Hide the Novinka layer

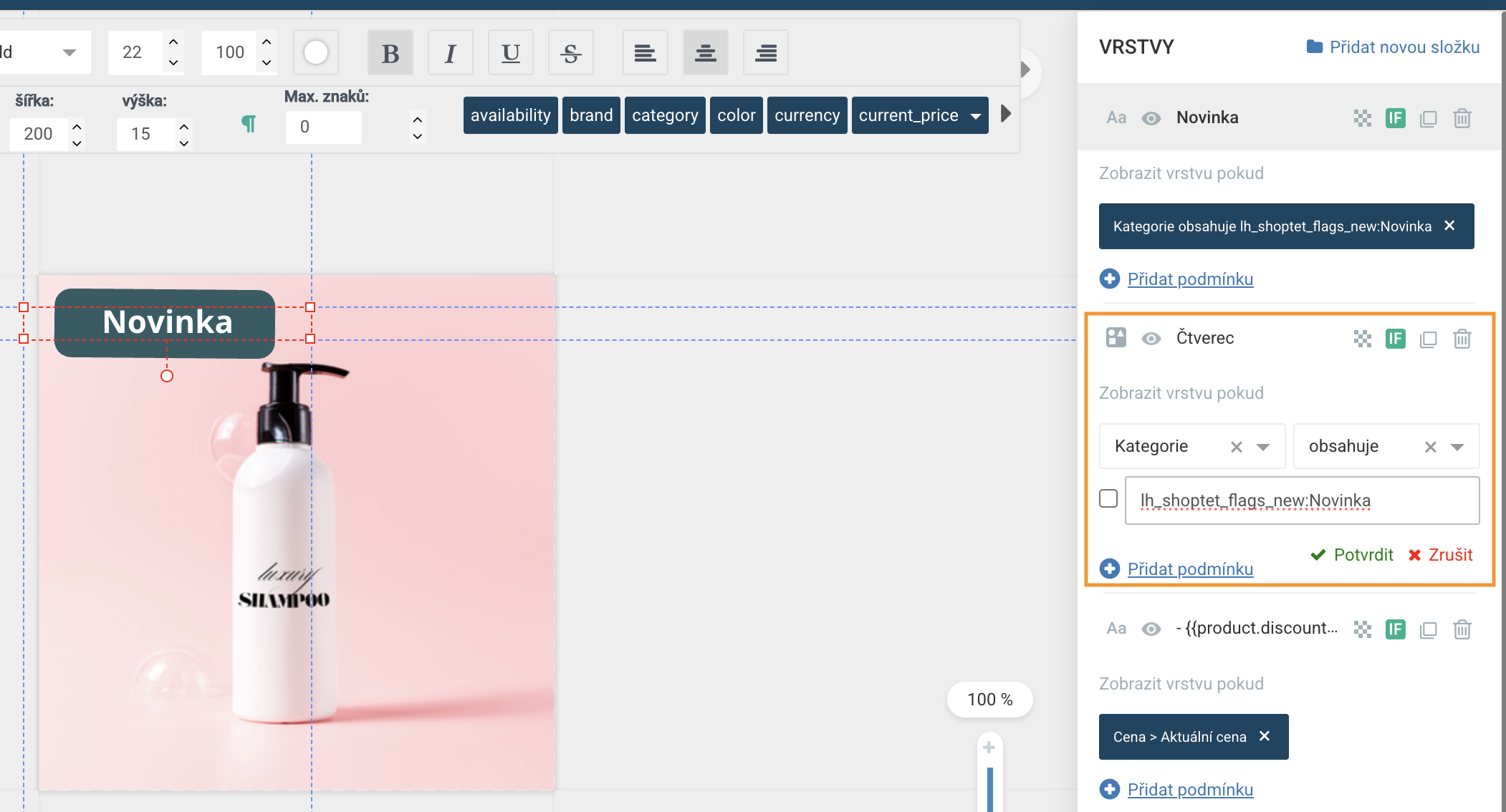pyautogui.click(x=1151, y=118)
